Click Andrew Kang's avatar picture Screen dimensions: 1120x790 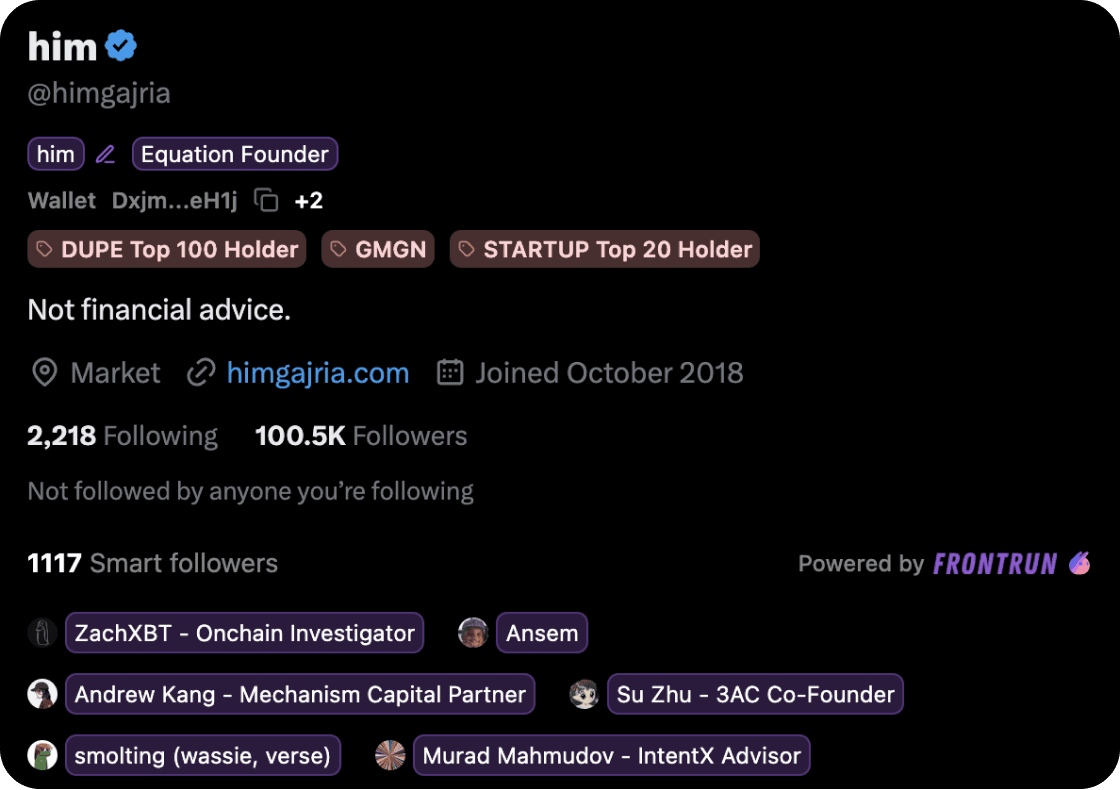point(42,694)
